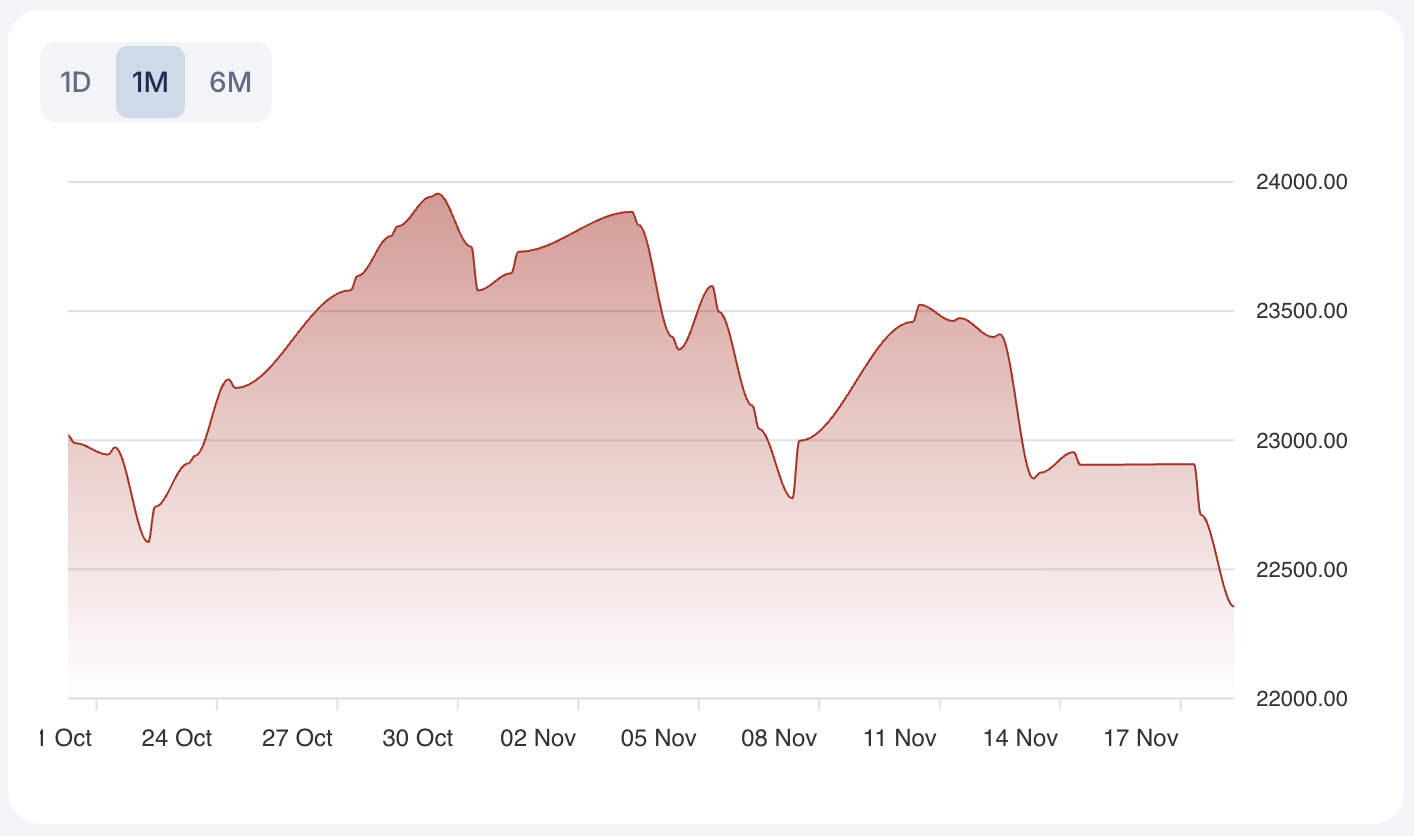
Task: Click the 24000.00 price axis label
Action: coord(1301,182)
